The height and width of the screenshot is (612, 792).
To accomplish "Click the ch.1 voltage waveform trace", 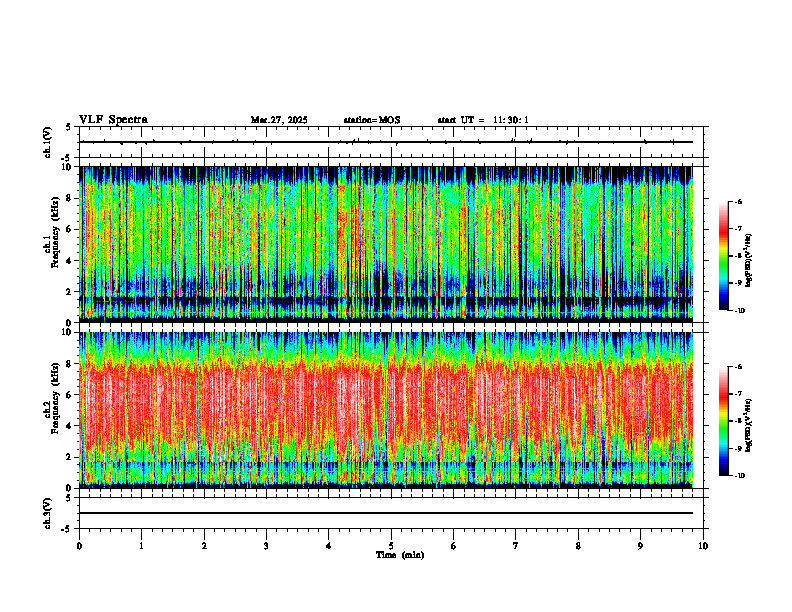I will coord(386,142).
